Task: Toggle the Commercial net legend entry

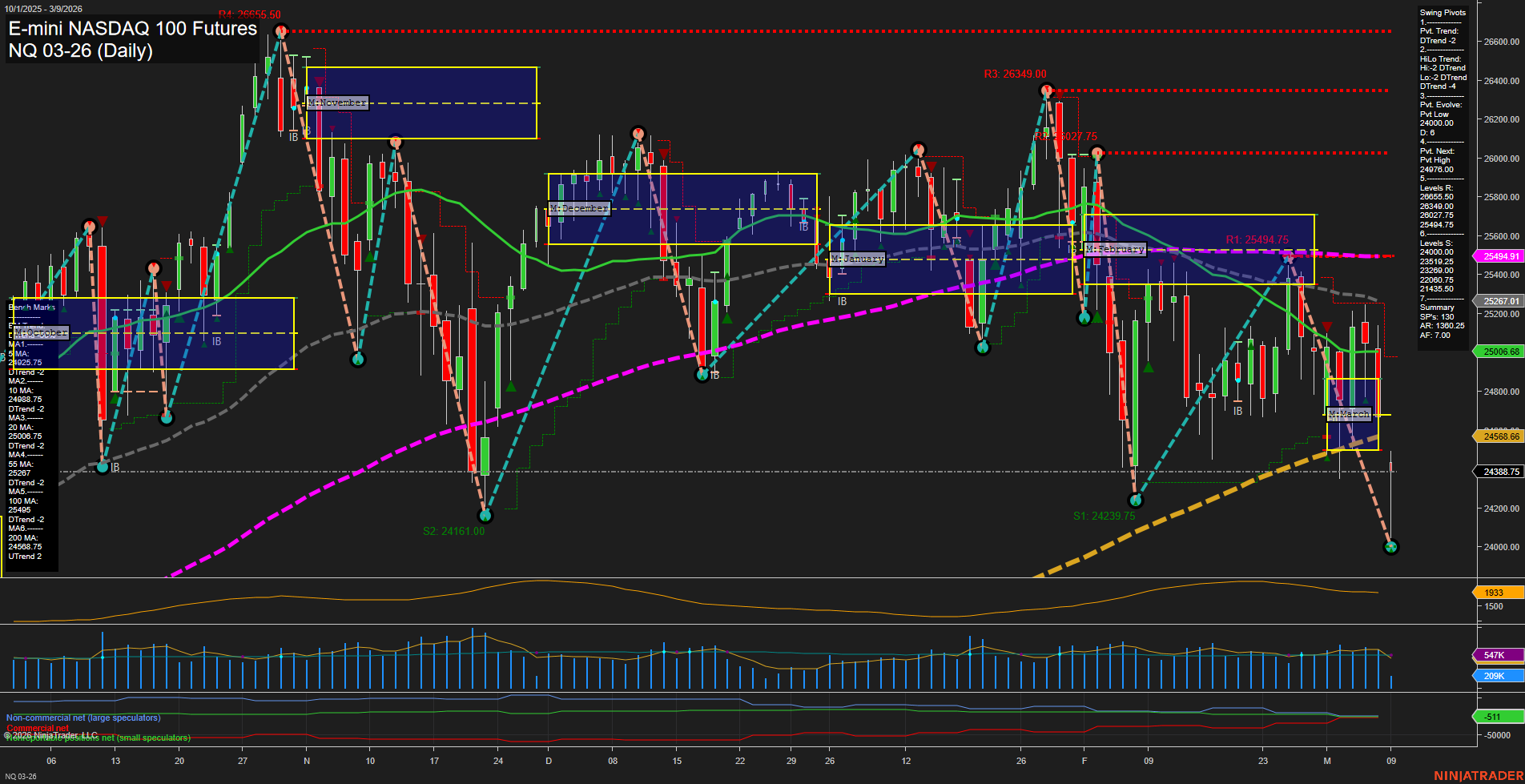Action: (38, 728)
